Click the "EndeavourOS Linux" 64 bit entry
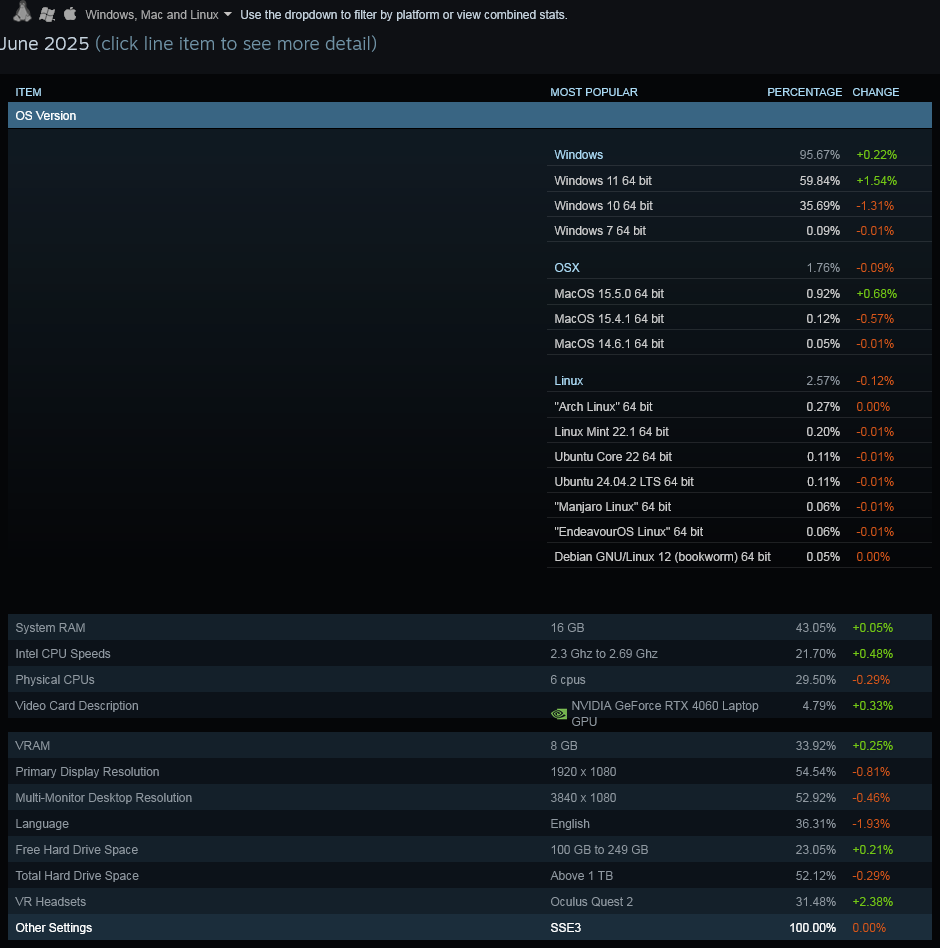The height and width of the screenshot is (948, 940). [629, 532]
